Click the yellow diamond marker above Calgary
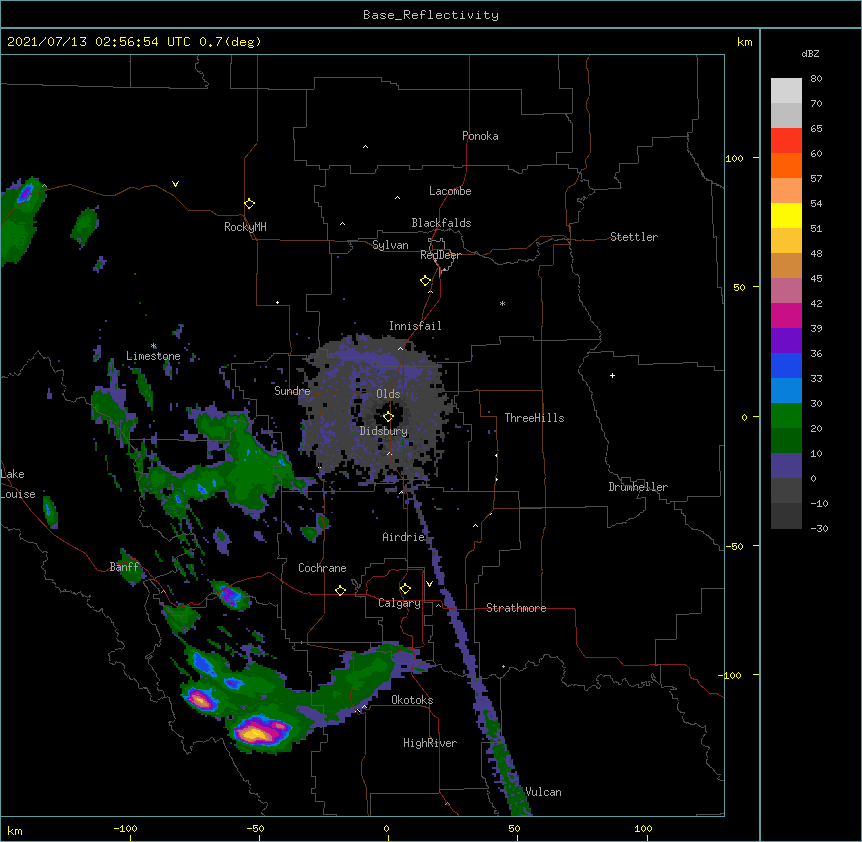The width and height of the screenshot is (862, 842). click(x=405, y=589)
